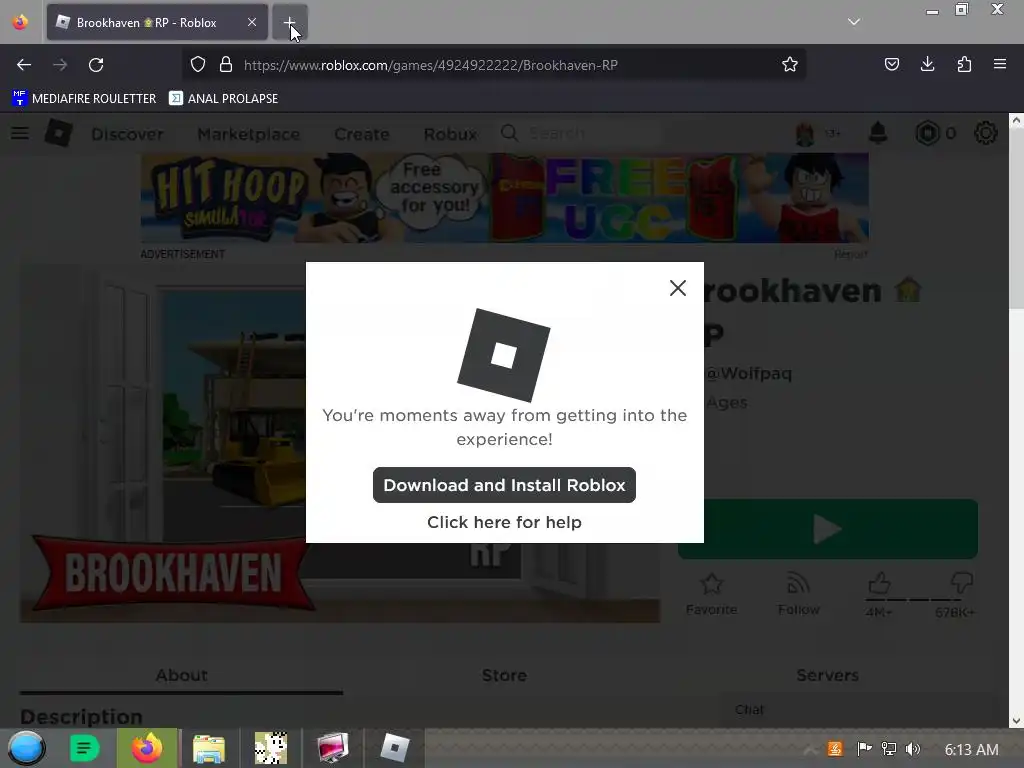The height and width of the screenshot is (768, 1024).
Task: Open the Click here for help link
Action: pyautogui.click(x=504, y=522)
